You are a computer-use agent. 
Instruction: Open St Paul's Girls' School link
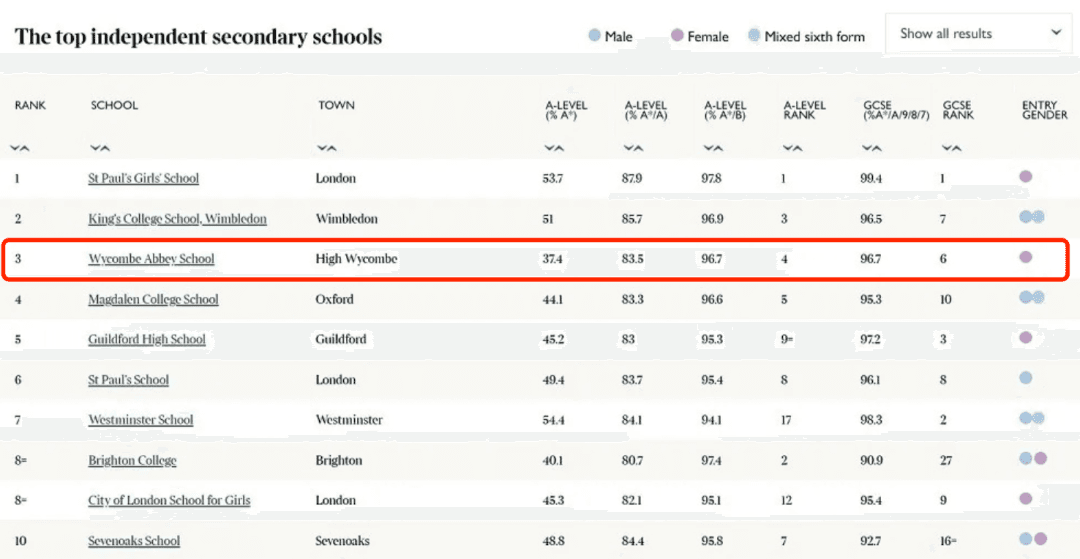pos(143,178)
